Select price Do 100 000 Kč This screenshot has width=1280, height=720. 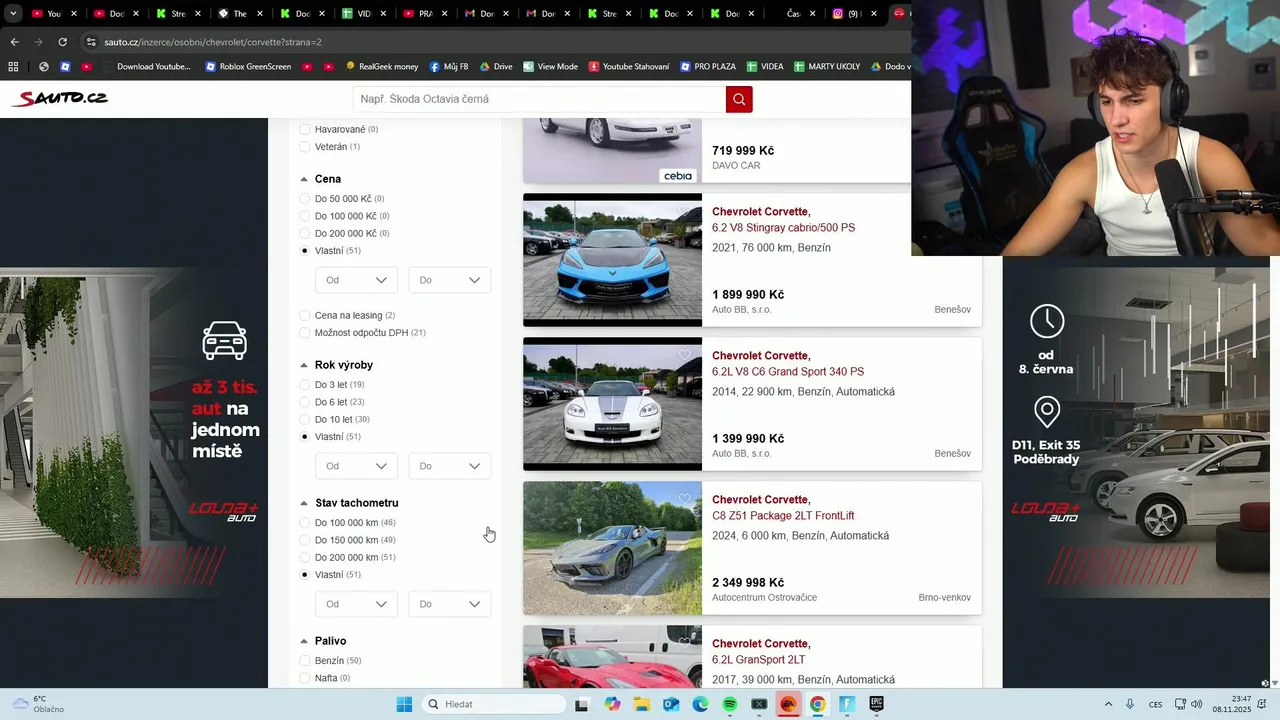[x=305, y=216]
